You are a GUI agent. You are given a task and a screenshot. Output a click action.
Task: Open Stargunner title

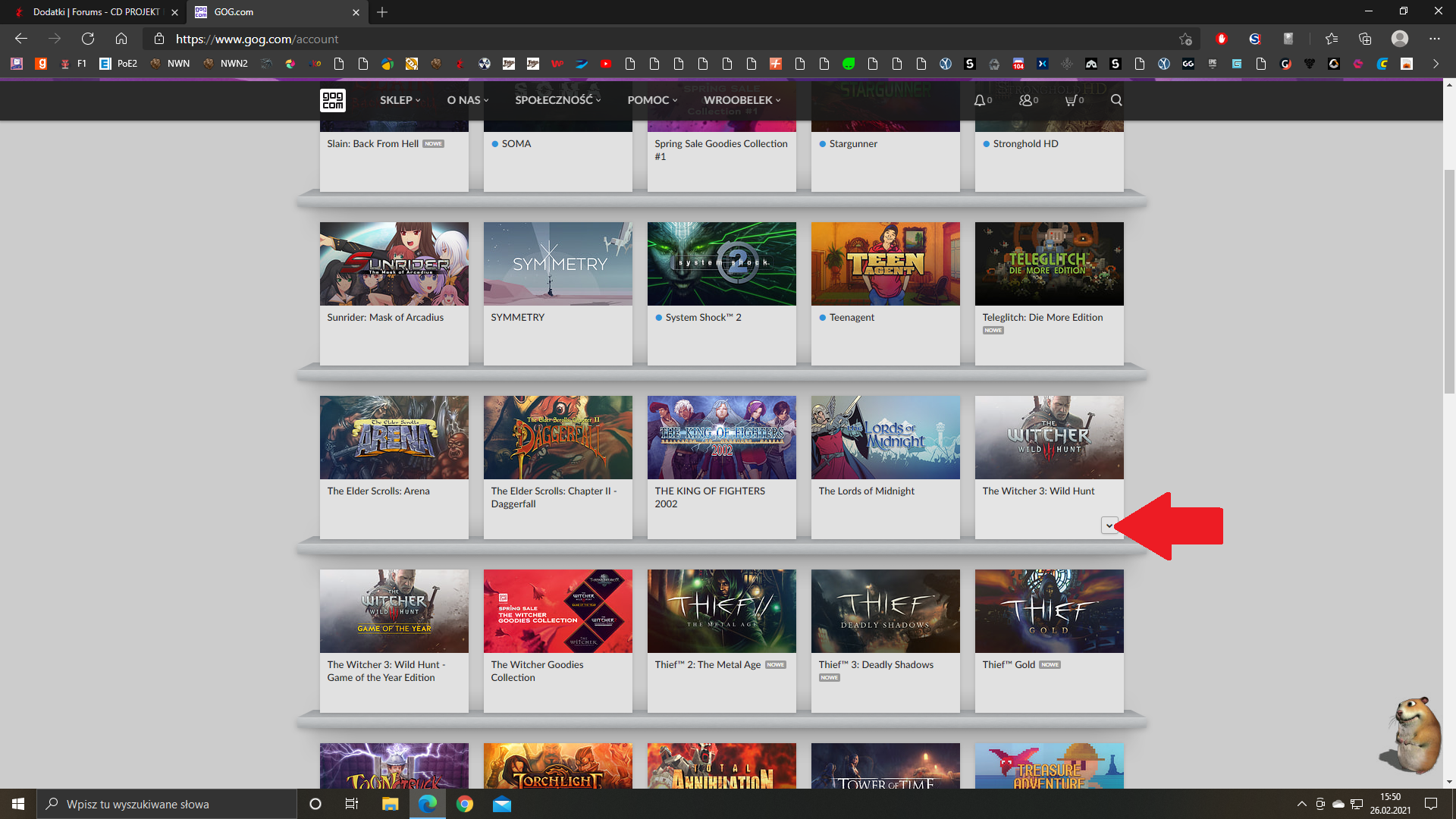853,143
